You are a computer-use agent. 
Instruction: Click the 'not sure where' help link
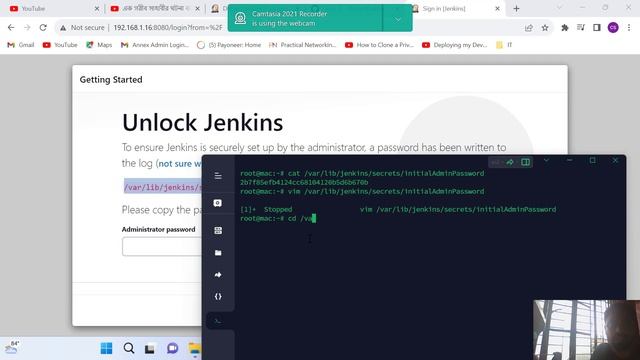click(180, 164)
